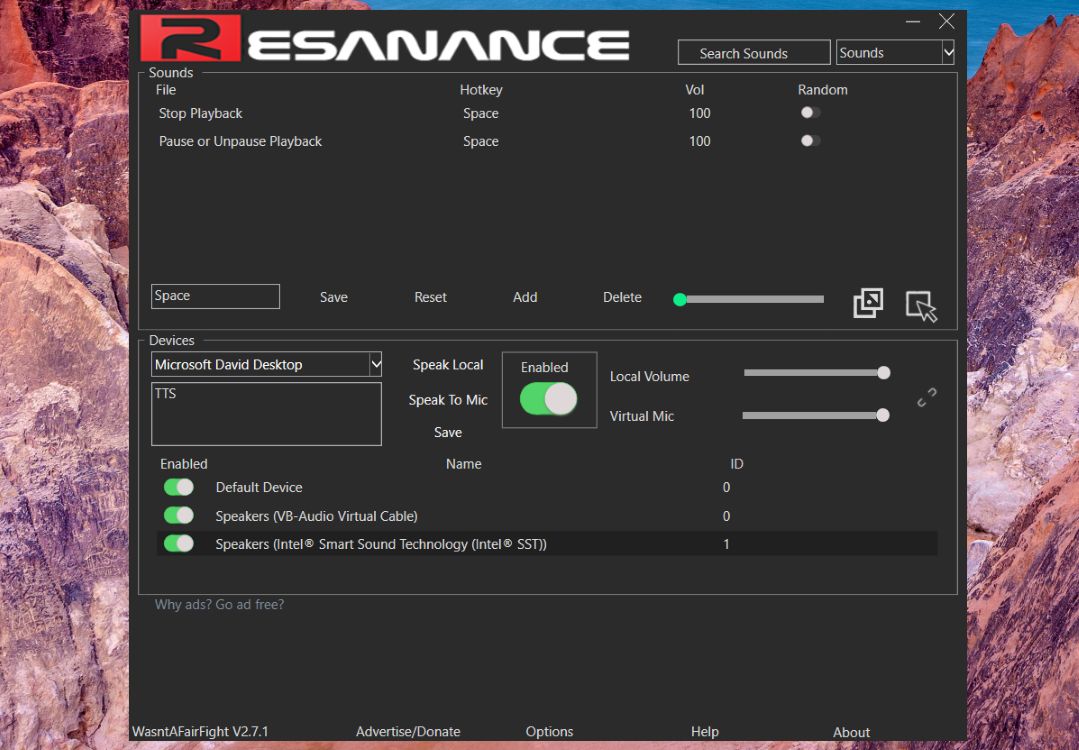Click the chain link icon beside volume sliders

pos(927,398)
